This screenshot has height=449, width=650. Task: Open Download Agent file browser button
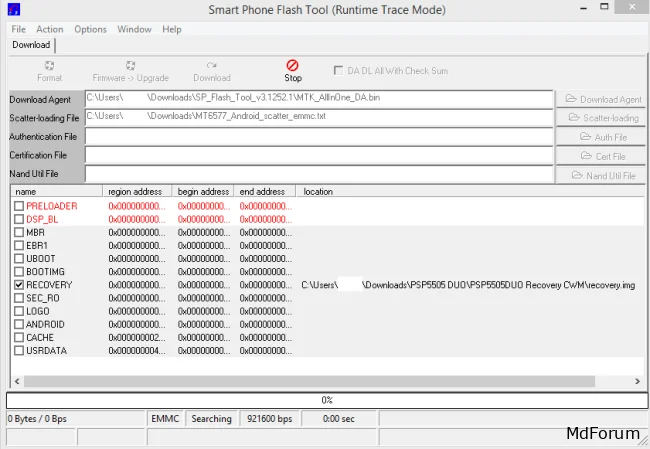coord(602,99)
